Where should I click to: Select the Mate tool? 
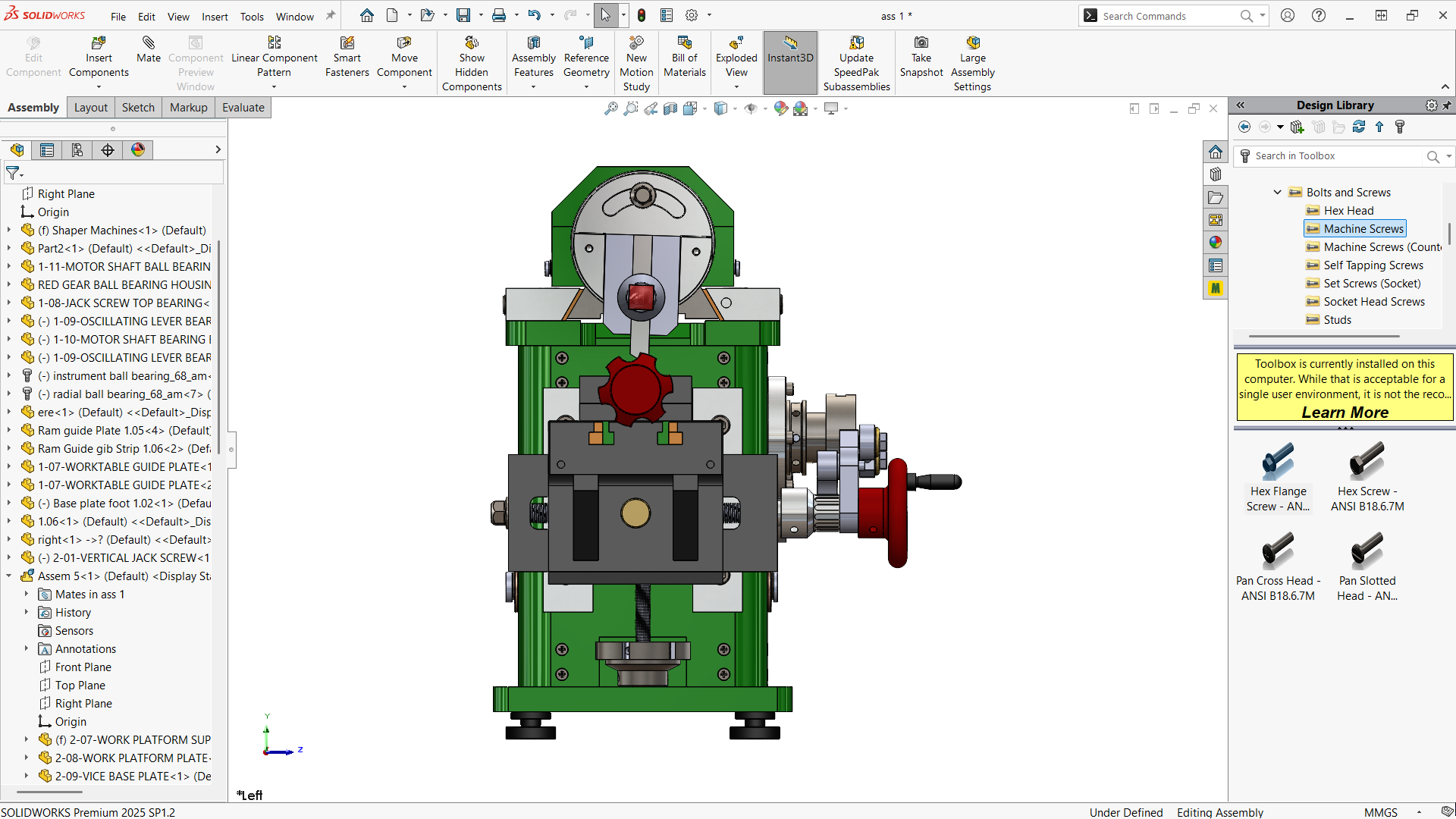point(149,50)
